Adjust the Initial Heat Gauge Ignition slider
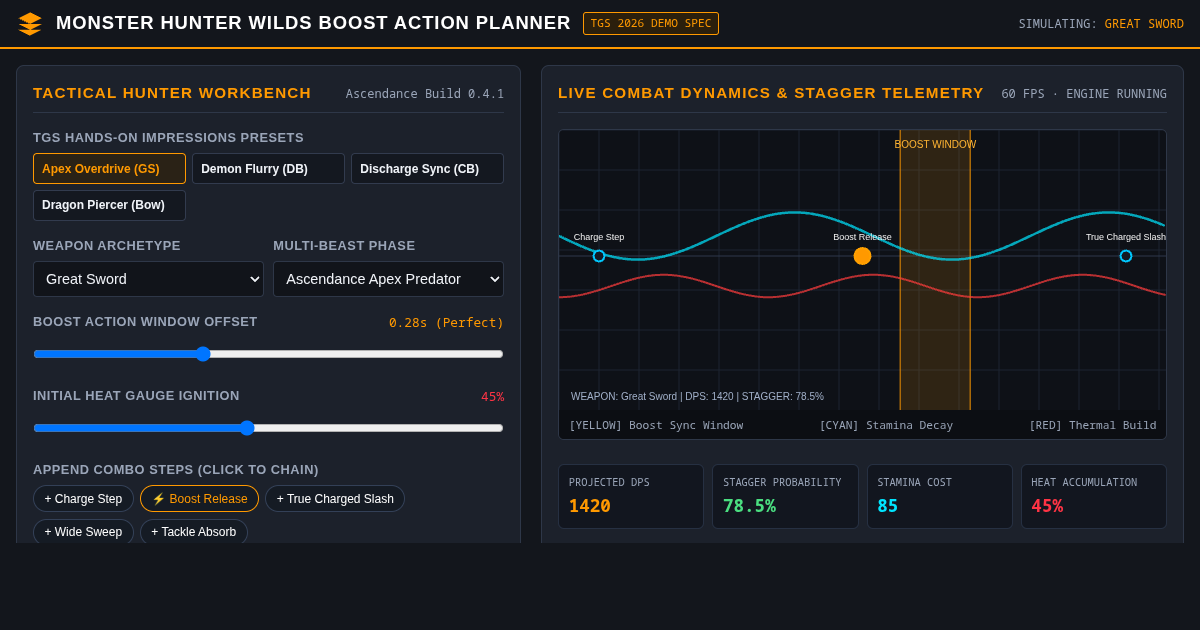Image resolution: width=1200 pixels, height=630 pixels. 268,428
